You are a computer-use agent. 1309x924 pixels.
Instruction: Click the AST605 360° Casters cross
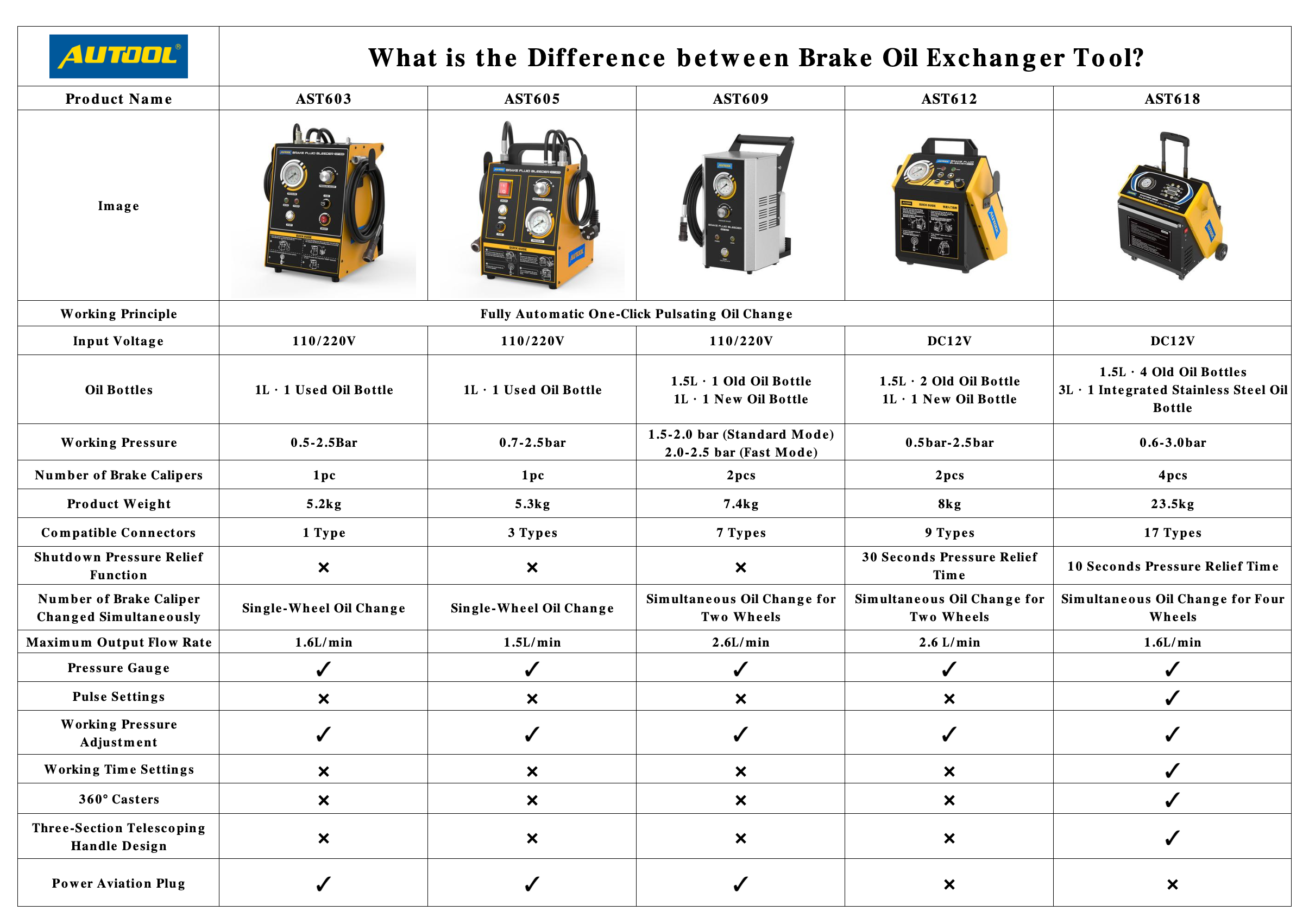tap(532, 800)
